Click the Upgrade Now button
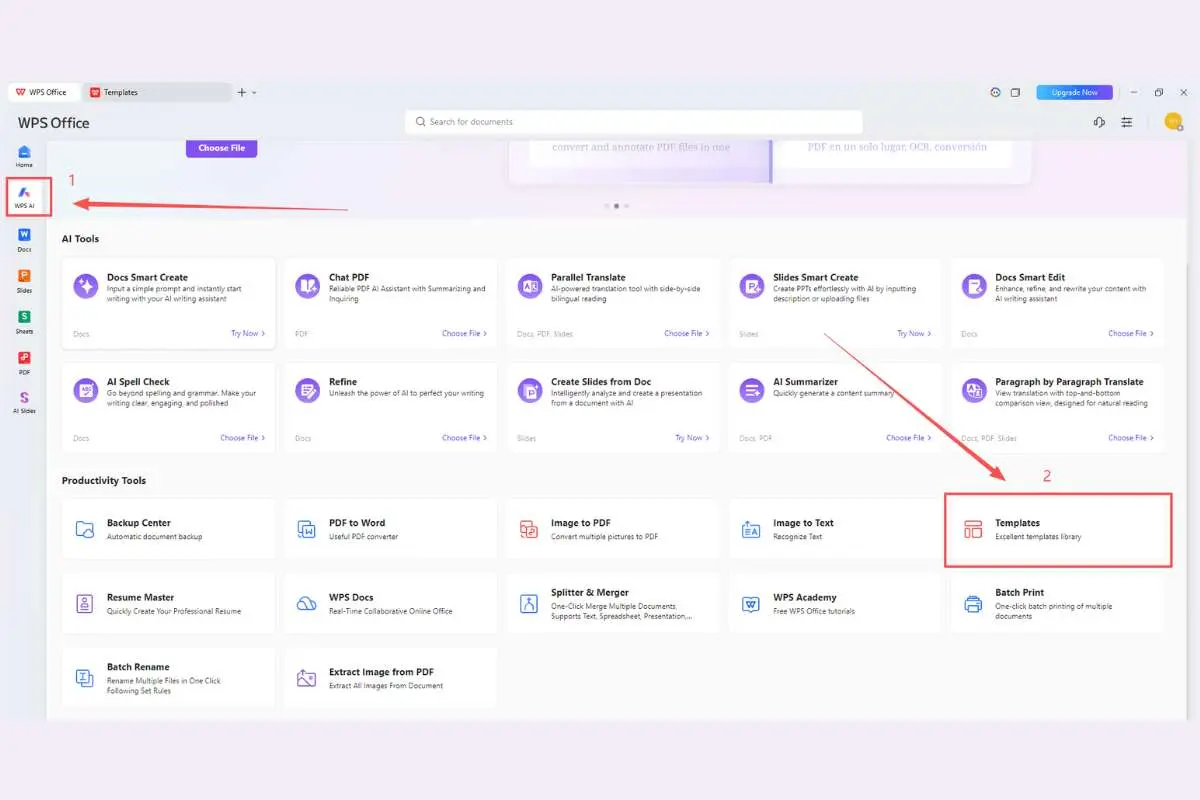Image resolution: width=1200 pixels, height=800 pixels. (x=1074, y=92)
